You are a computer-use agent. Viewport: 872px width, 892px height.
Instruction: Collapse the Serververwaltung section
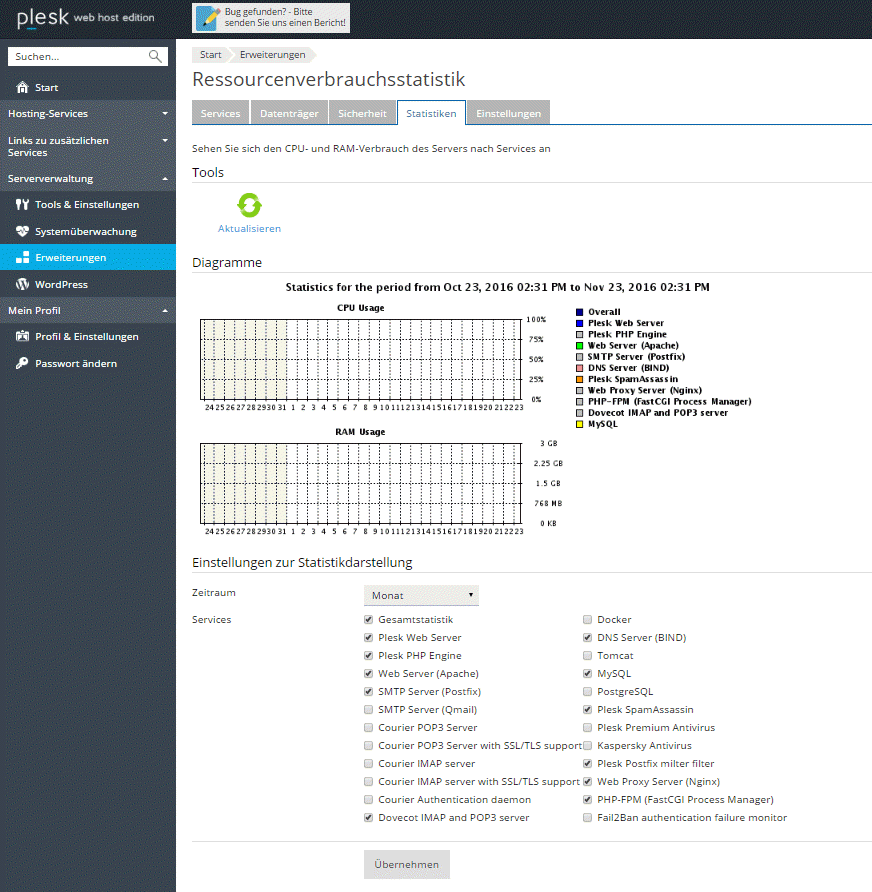click(x=88, y=178)
